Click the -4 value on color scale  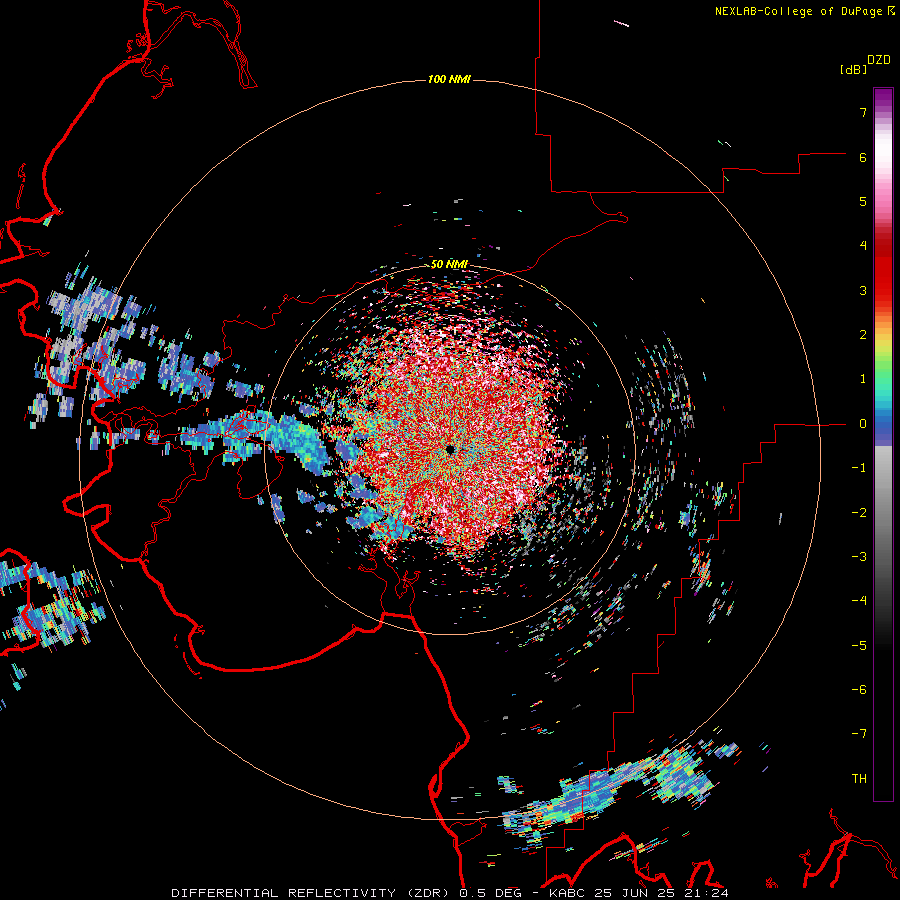click(x=859, y=601)
